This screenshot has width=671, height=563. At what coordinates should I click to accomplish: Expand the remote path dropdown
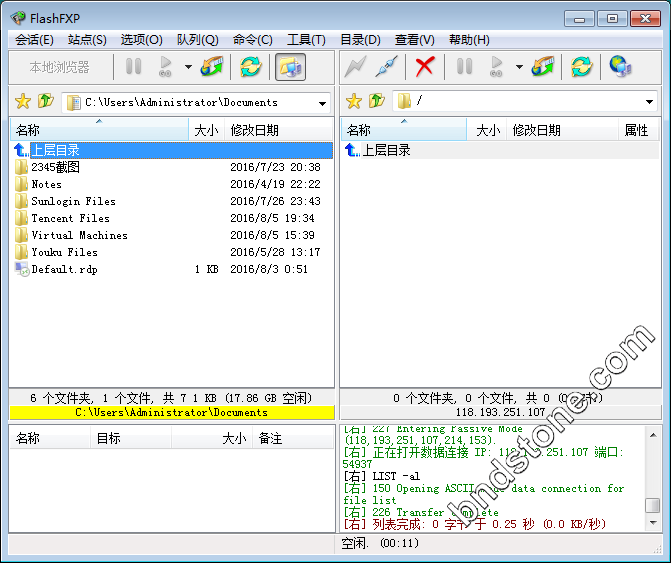[649, 102]
